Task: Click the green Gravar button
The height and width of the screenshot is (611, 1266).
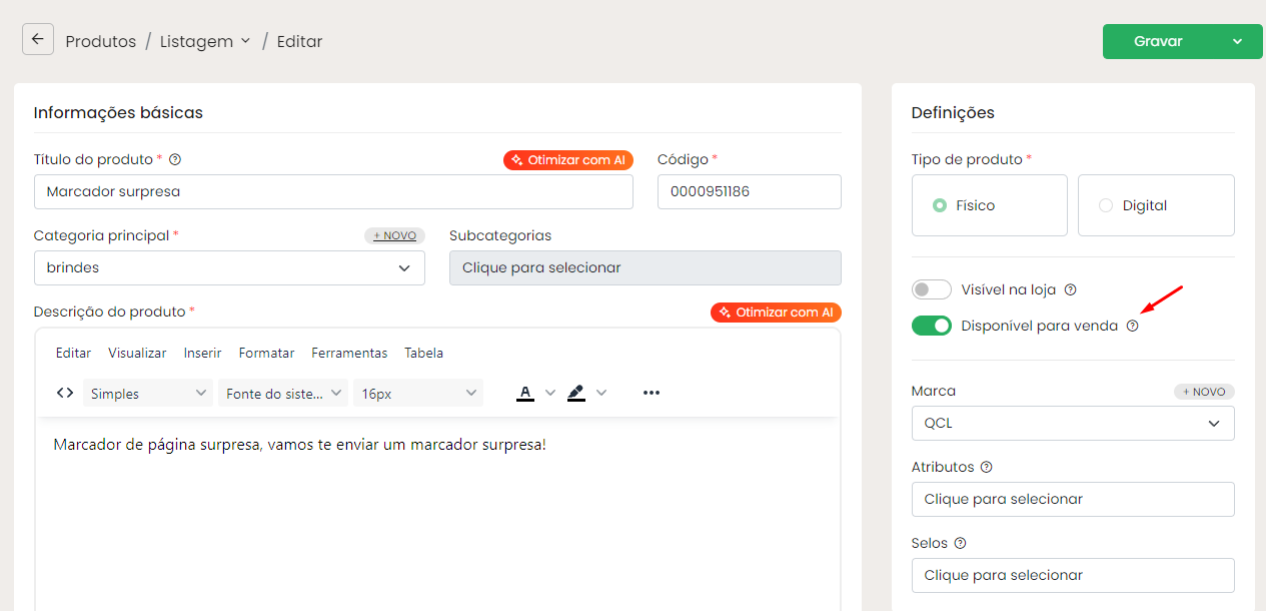Action: (x=1159, y=41)
